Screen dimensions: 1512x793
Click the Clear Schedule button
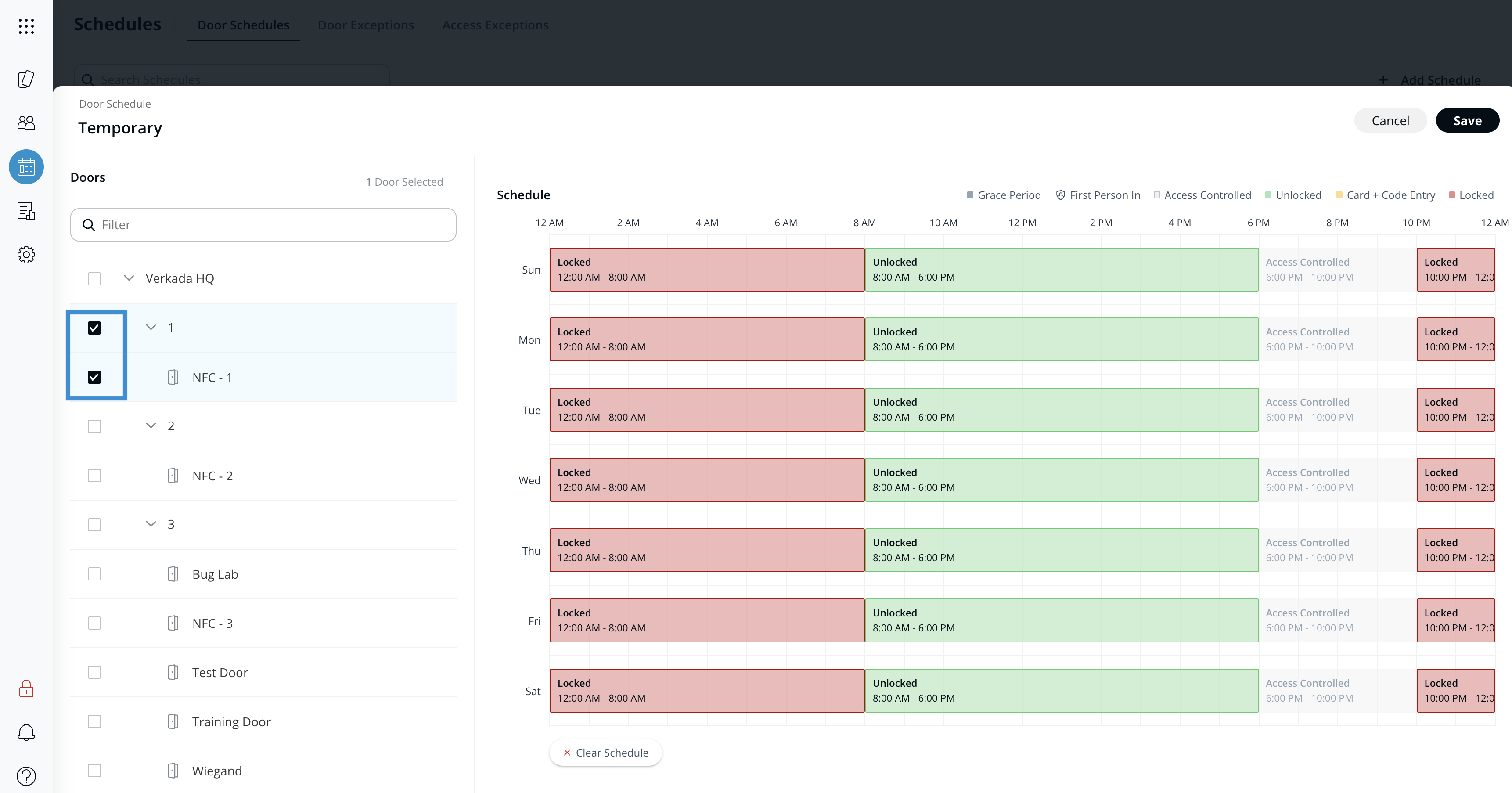pos(606,753)
